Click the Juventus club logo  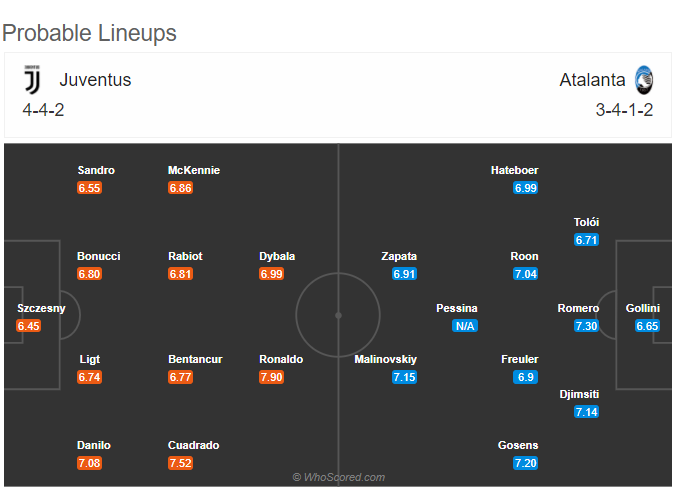(x=32, y=79)
